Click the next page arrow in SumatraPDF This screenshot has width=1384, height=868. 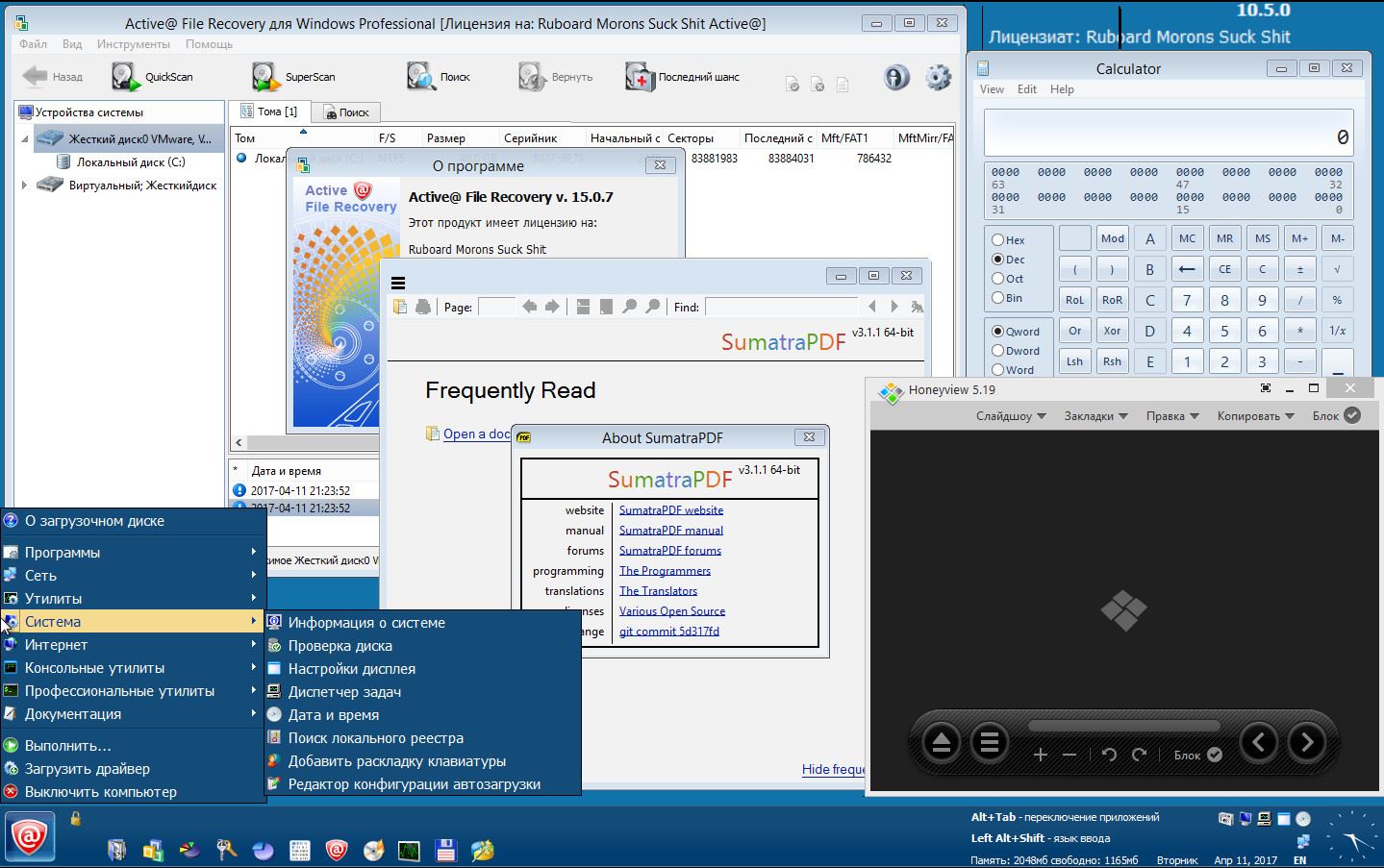click(x=552, y=307)
